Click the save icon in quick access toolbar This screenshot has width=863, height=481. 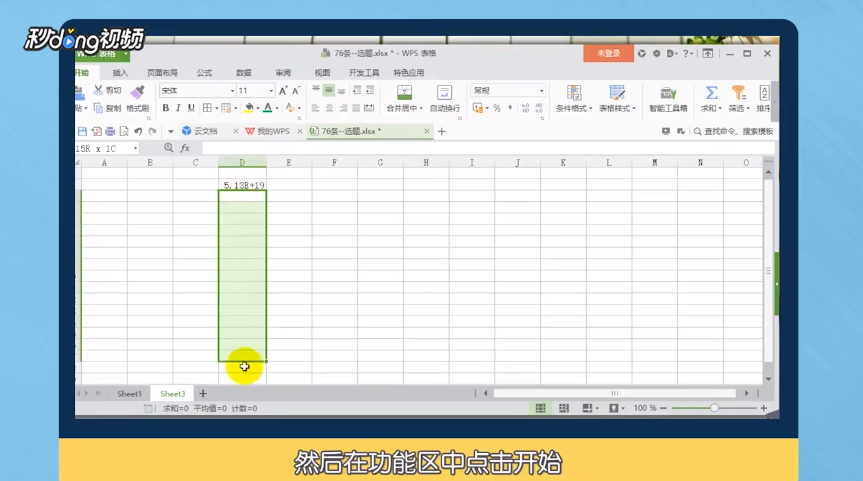point(82,131)
